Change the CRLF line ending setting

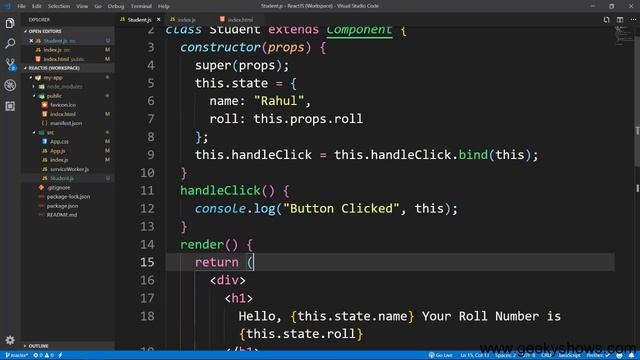click(x=546, y=356)
